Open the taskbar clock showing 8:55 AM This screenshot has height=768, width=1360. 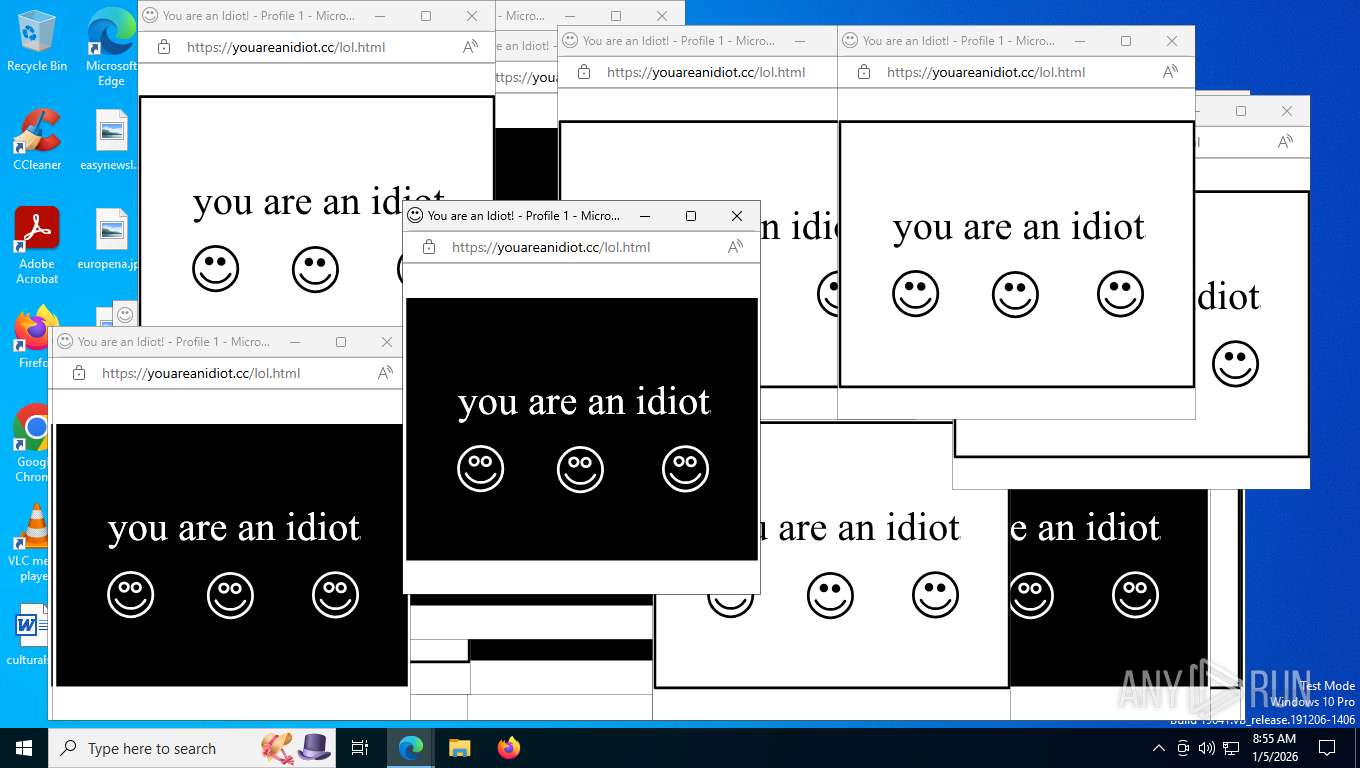(1274, 747)
